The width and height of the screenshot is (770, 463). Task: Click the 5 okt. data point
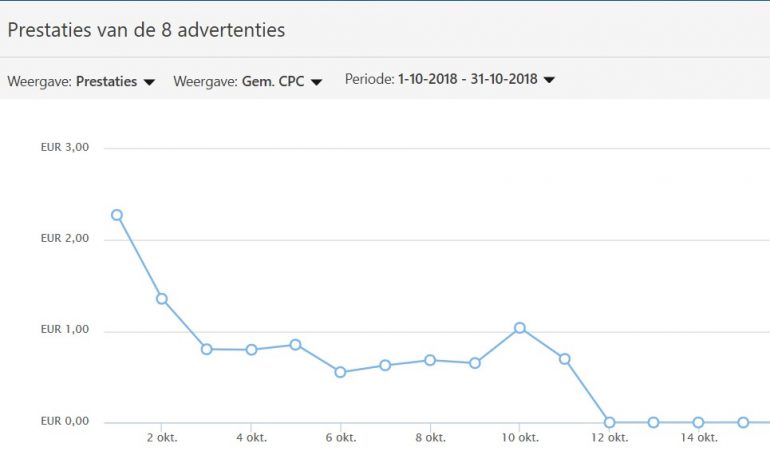[296, 345]
